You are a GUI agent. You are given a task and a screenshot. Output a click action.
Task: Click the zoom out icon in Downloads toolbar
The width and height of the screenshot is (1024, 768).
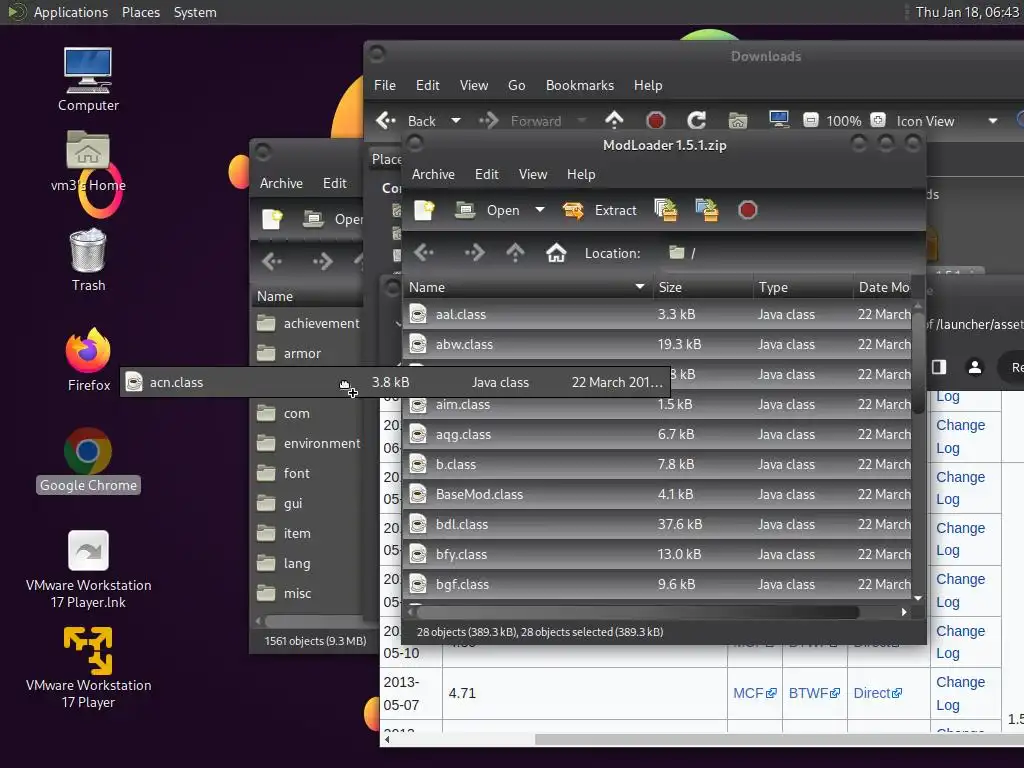[810, 120]
